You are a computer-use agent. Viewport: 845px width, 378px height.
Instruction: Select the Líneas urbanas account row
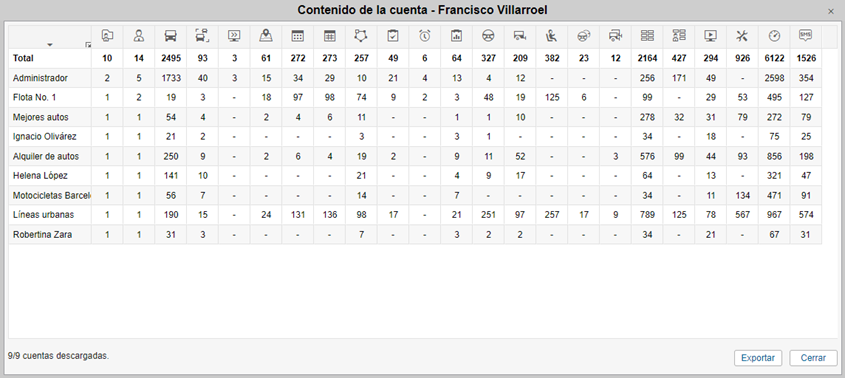tap(415, 215)
